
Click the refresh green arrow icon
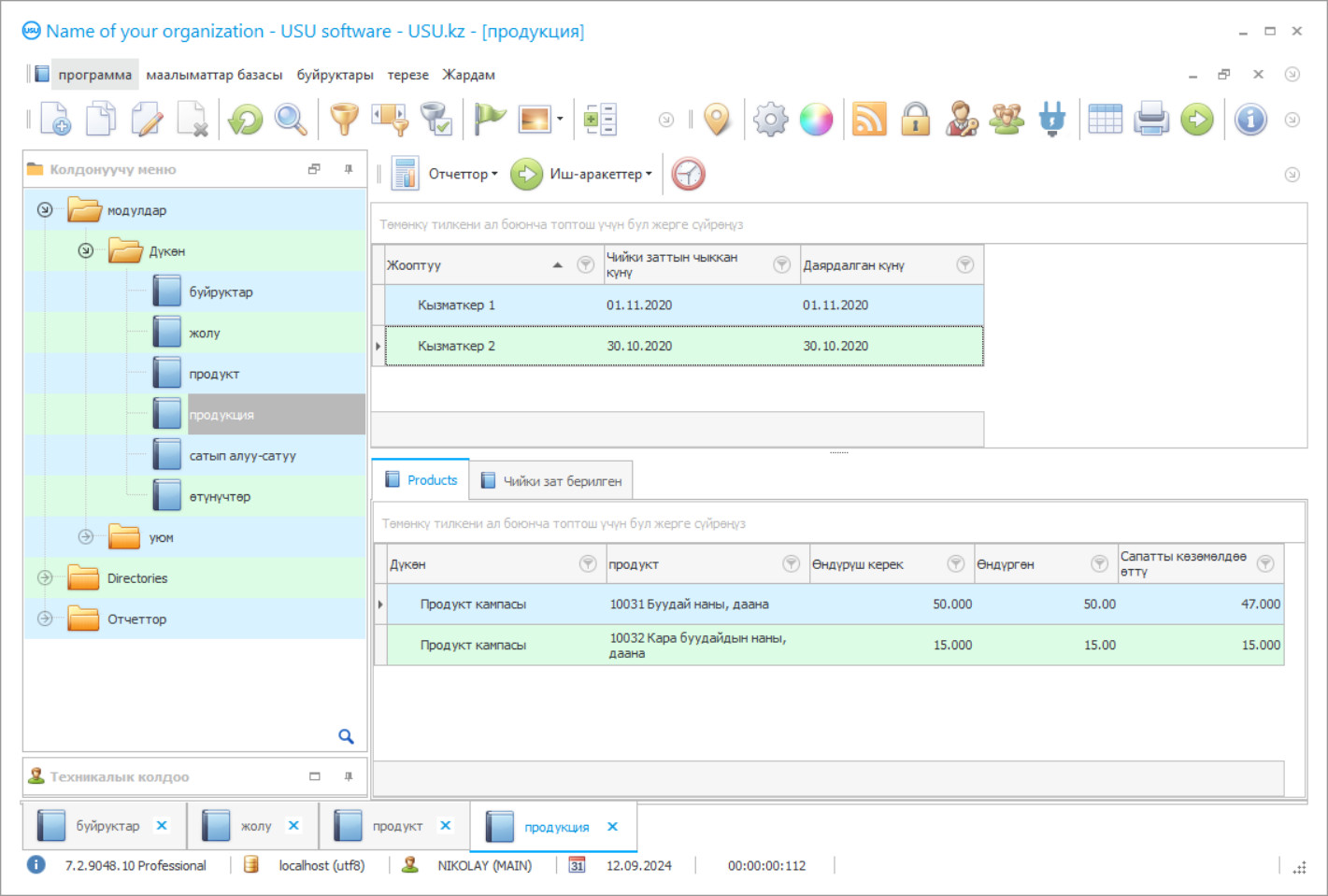(x=246, y=120)
